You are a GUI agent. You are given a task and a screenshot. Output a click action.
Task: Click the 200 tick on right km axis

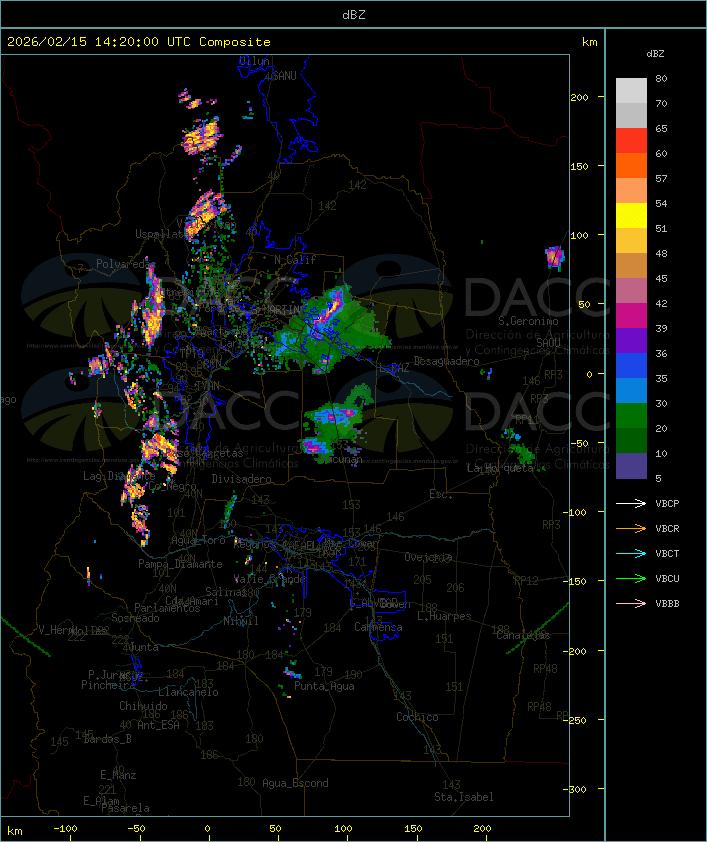[x=579, y=97]
